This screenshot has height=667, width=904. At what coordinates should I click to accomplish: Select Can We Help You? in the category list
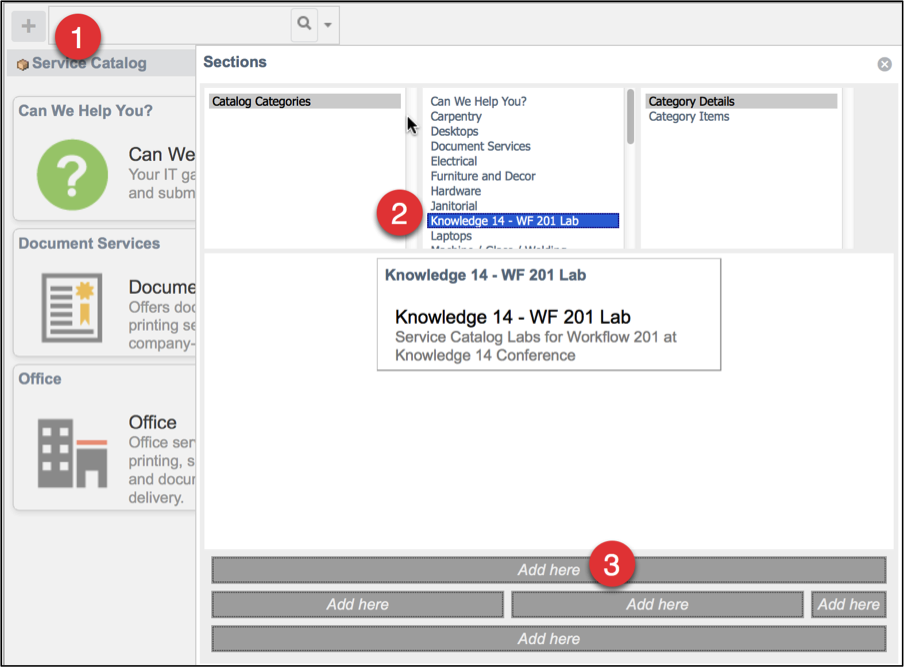click(478, 101)
